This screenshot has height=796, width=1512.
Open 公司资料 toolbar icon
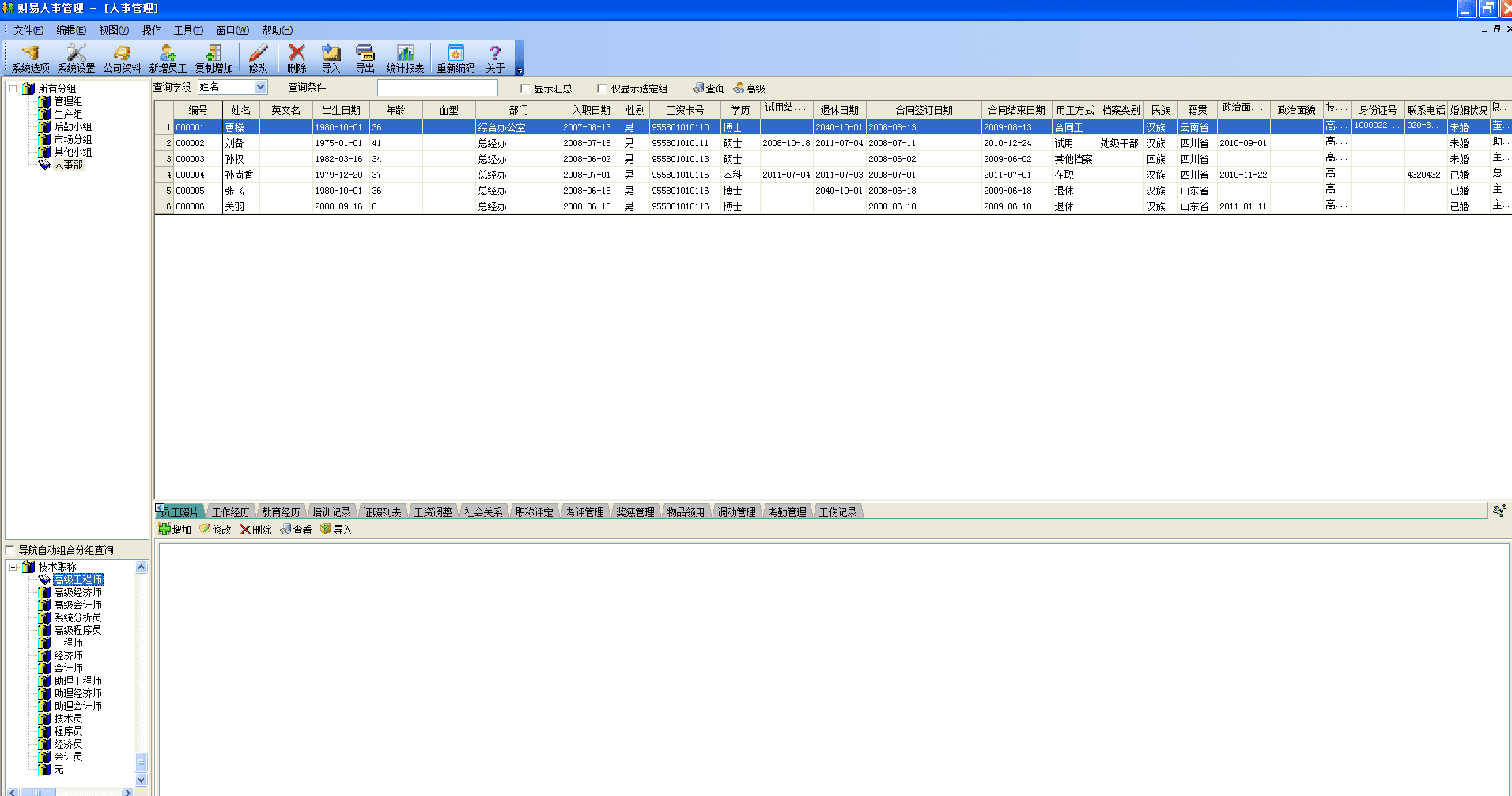(122, 59)
